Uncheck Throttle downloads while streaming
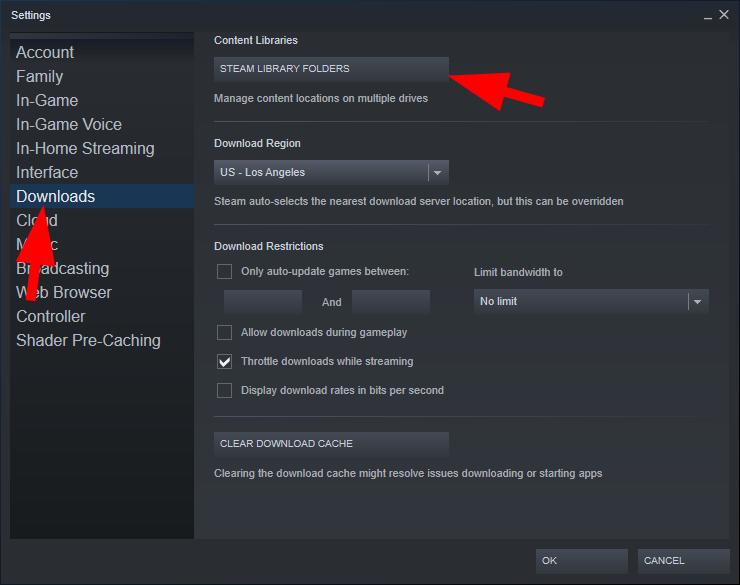Screen dimensions: 740x585 point(225,362)
